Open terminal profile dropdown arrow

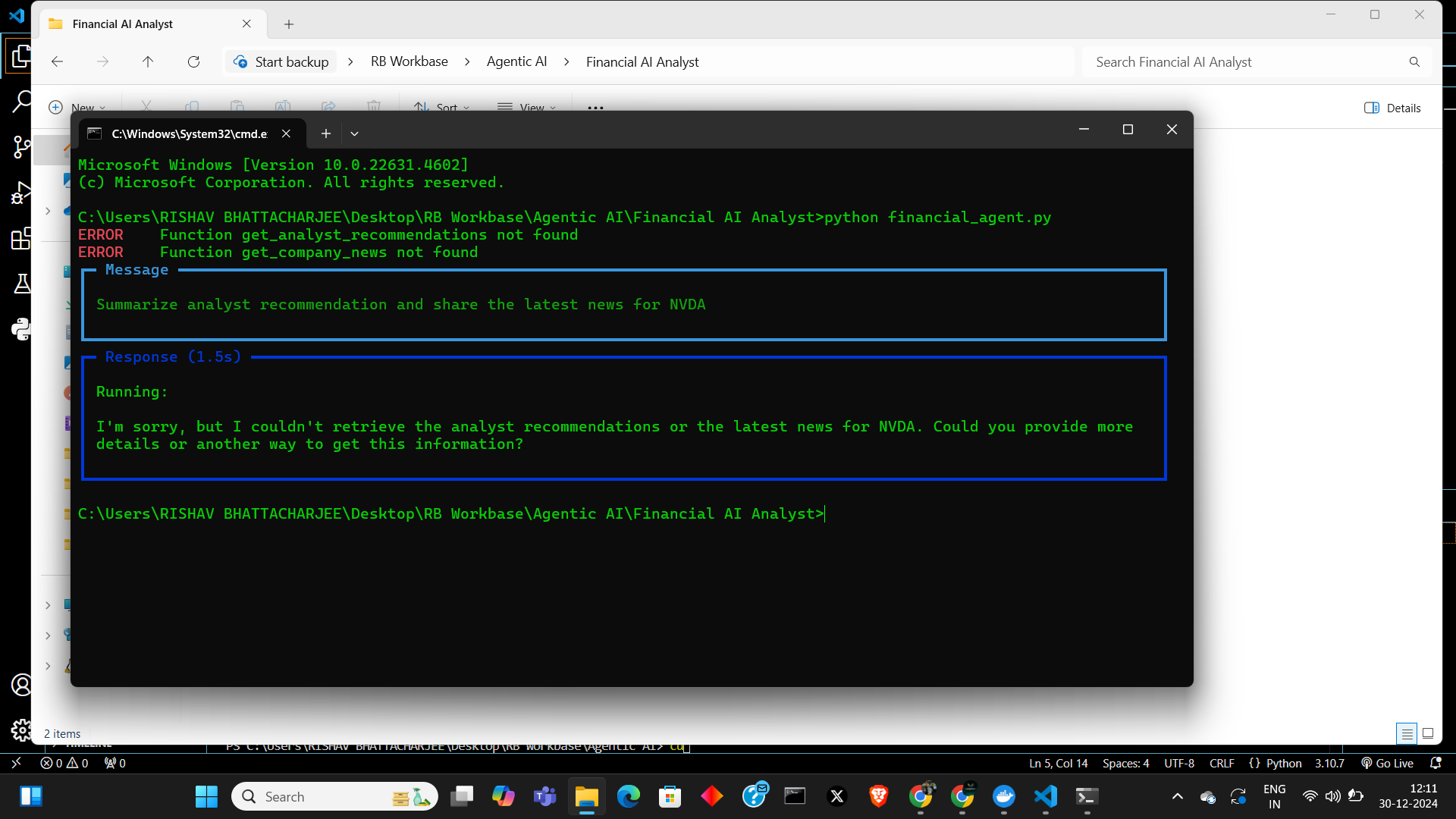(x=354, y=133)
